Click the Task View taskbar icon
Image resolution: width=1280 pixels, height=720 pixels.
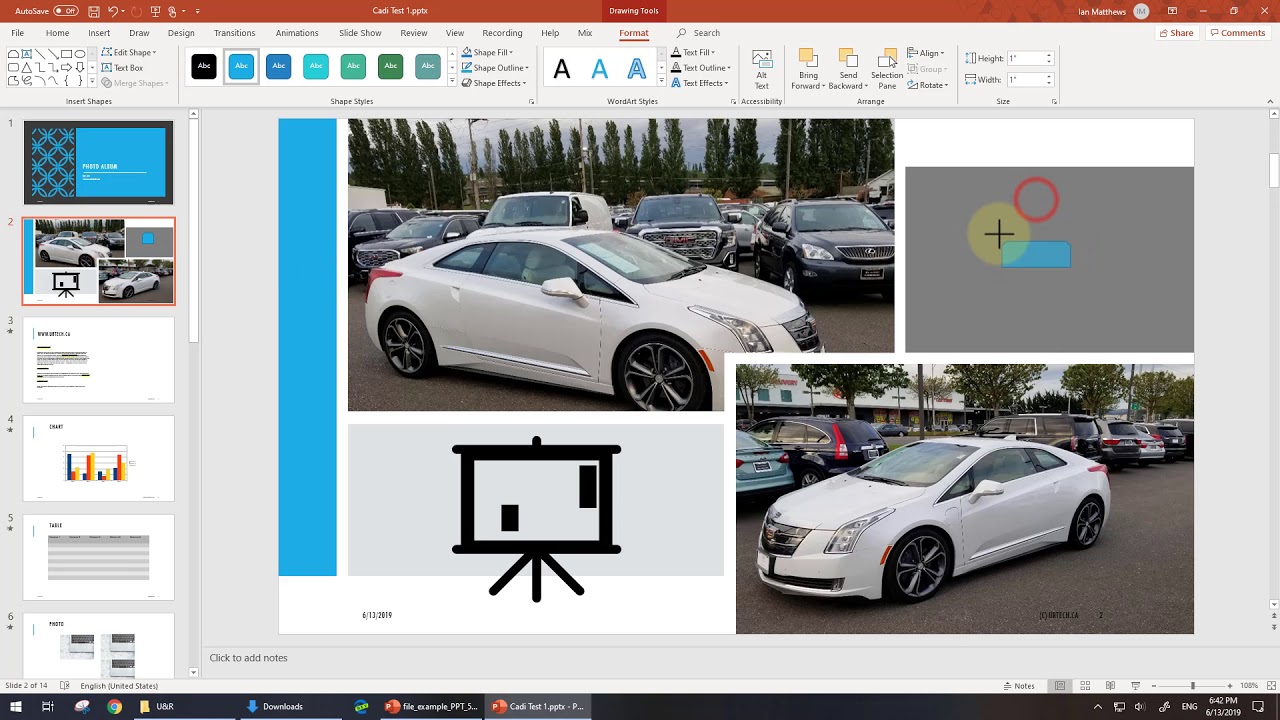[47, 706]
